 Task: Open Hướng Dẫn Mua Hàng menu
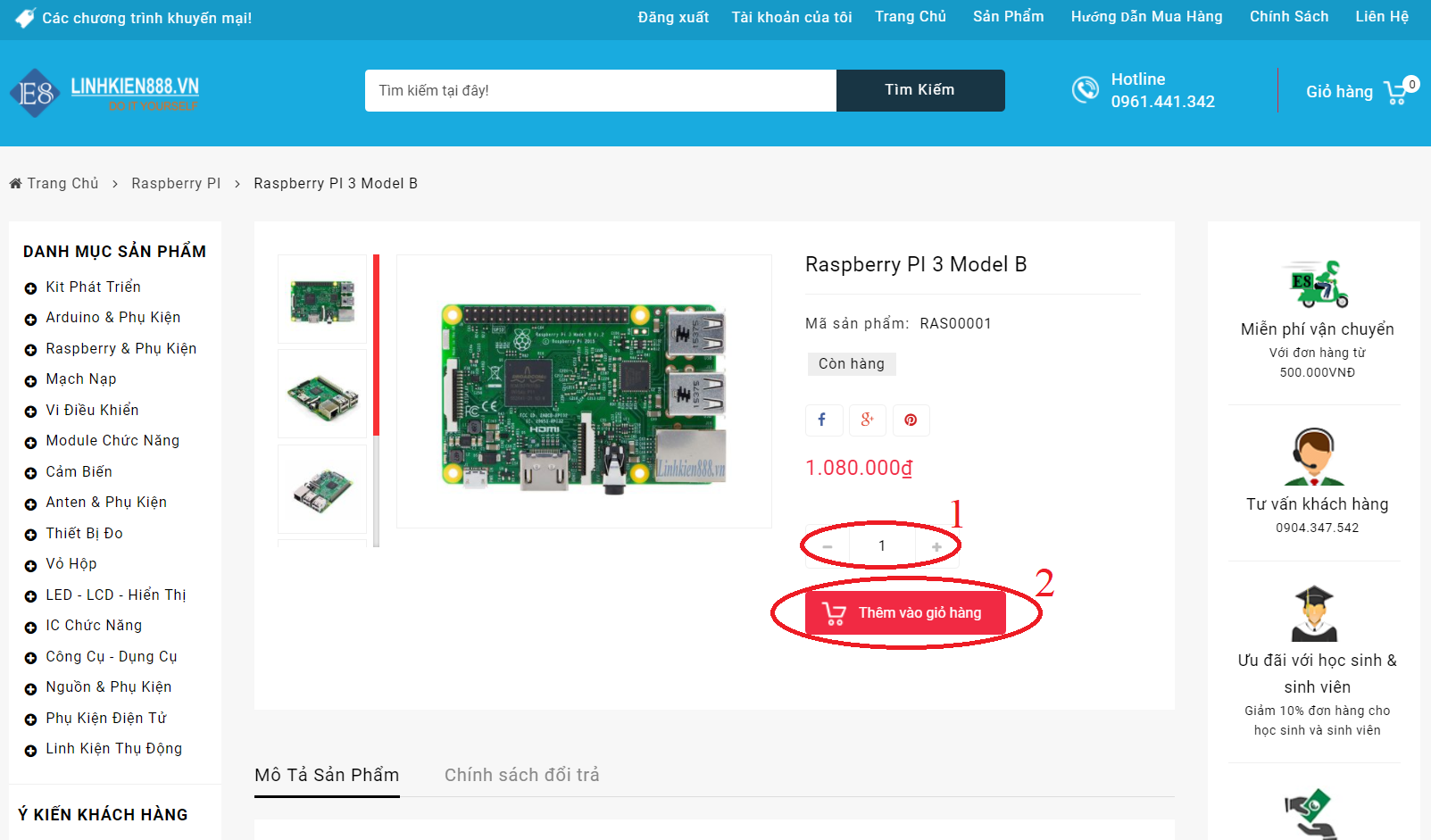1147,16
